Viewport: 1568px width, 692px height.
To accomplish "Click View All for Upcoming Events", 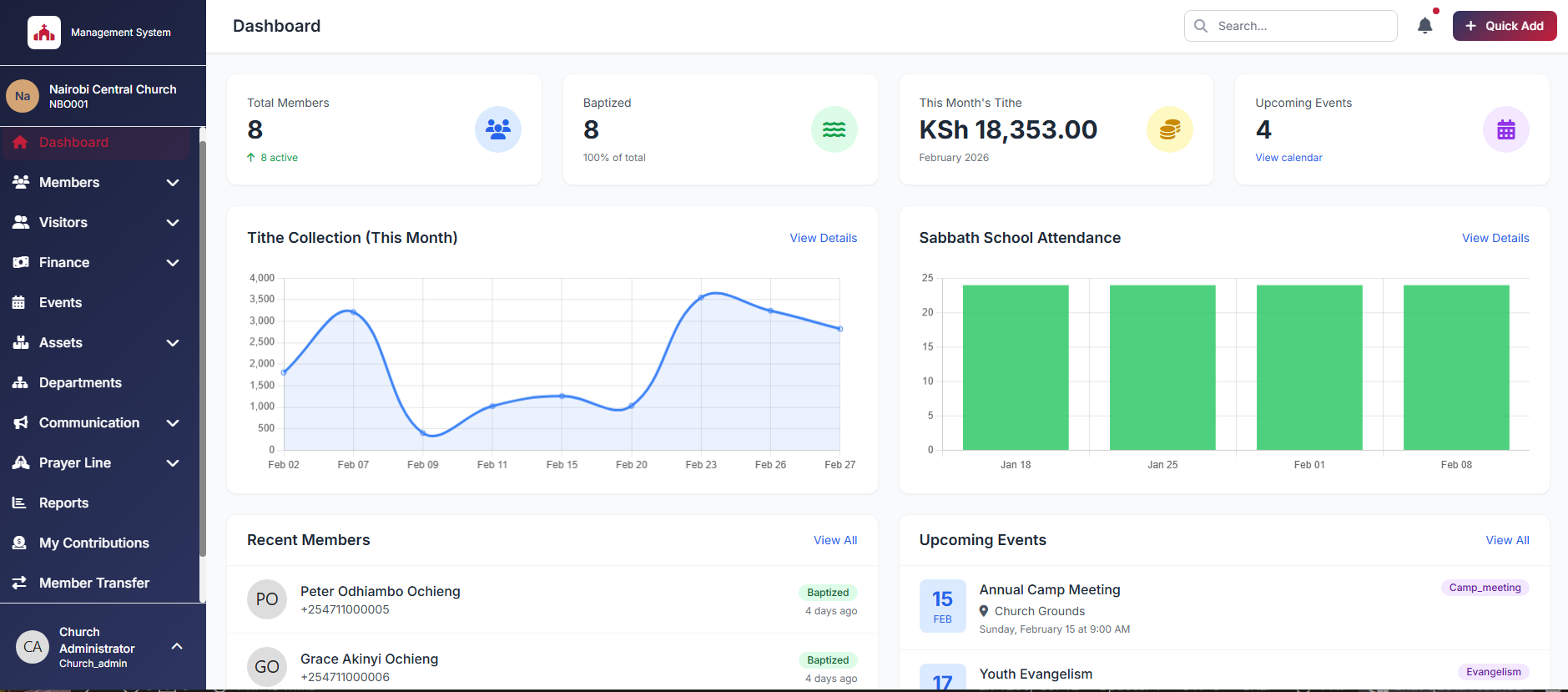I will coord(1507,540).
